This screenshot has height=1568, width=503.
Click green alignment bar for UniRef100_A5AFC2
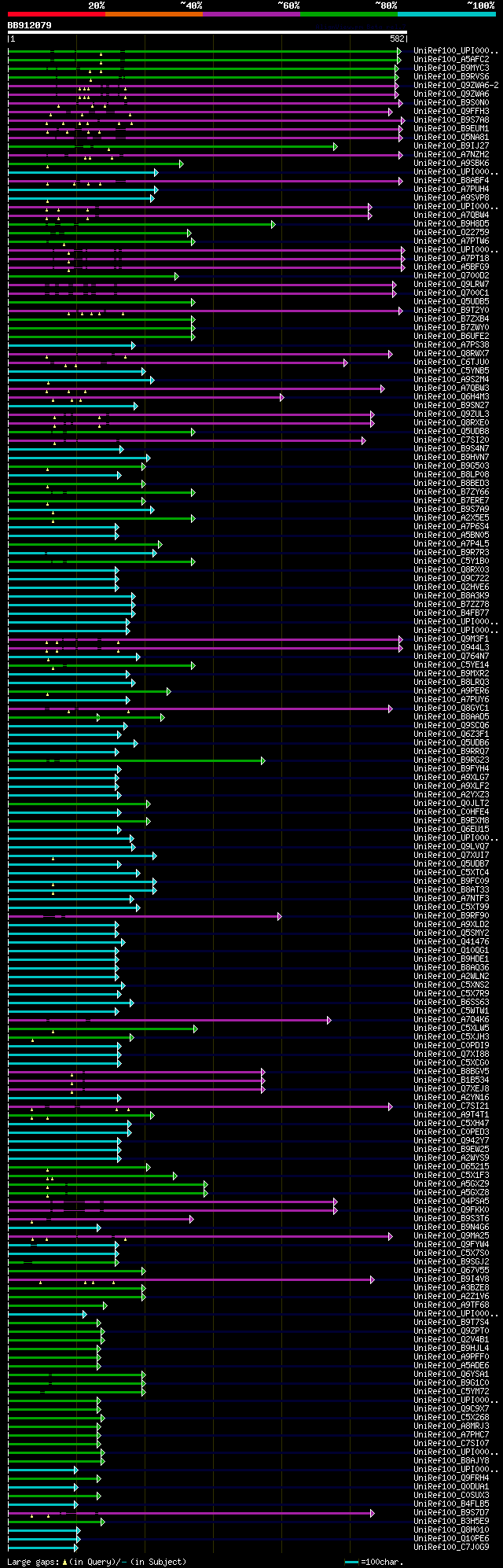[204, 59]
